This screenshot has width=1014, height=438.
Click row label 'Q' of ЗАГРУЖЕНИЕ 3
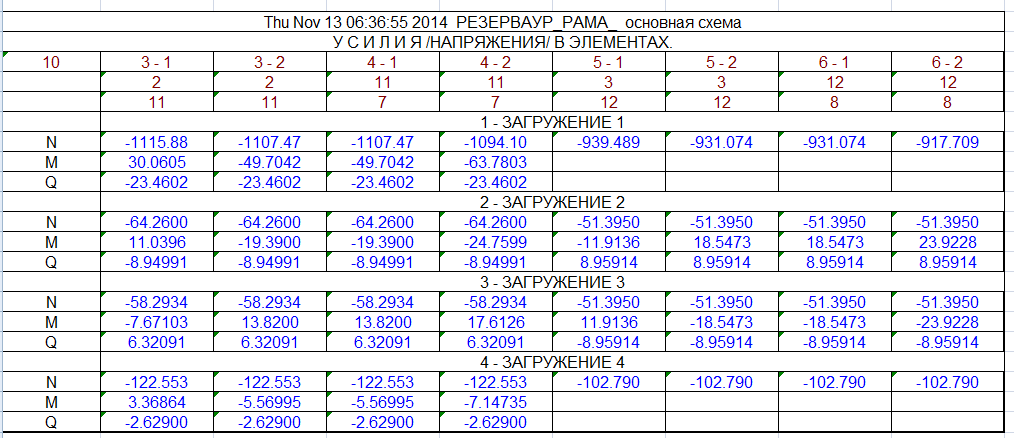coord(50,342)
